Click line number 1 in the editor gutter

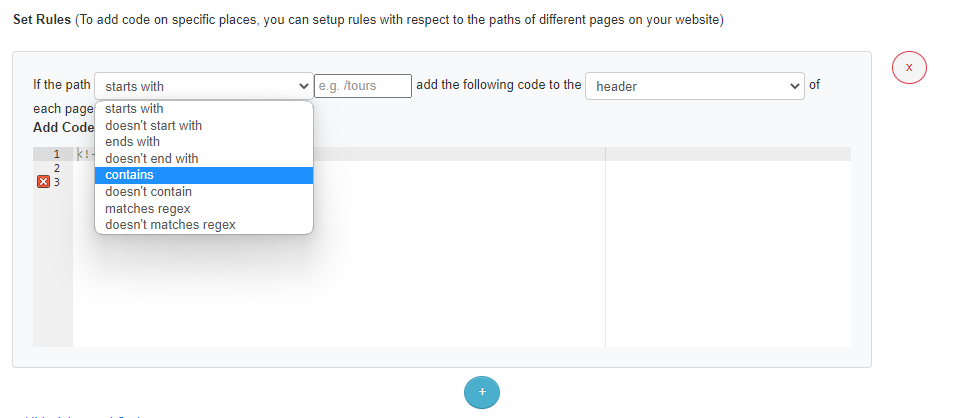click(x=57, y=154)
